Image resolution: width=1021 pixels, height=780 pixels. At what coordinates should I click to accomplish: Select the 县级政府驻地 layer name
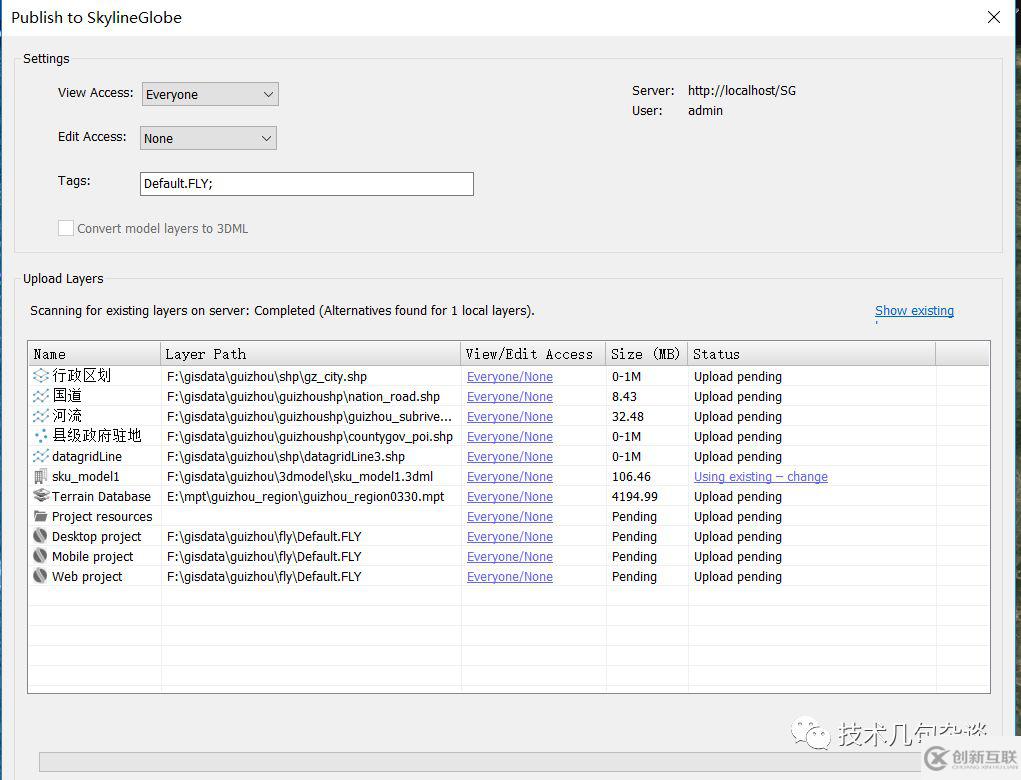click(x=96, y=436)
